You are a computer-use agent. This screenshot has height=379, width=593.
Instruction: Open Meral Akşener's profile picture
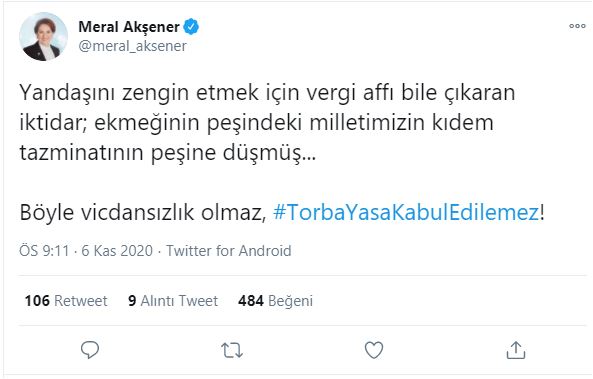pos(43,37)
